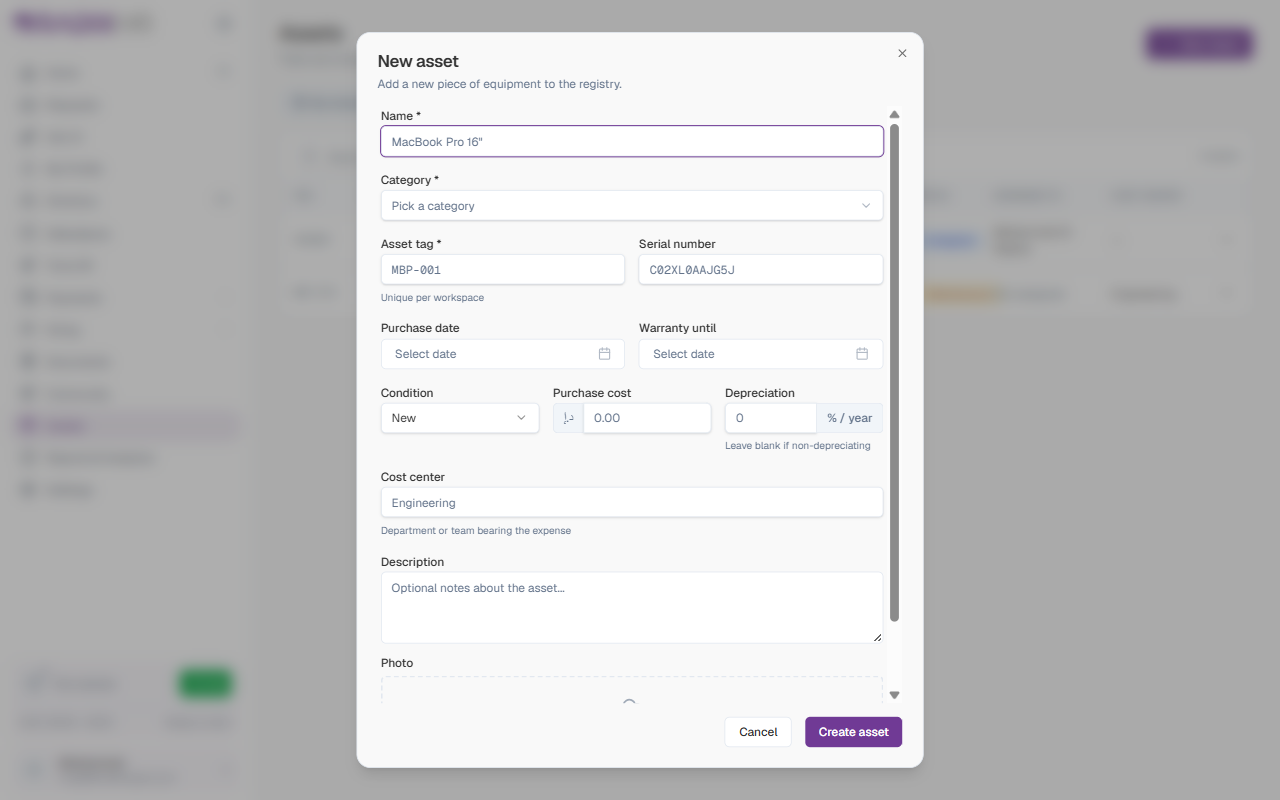Open the Category dropdown
This screenshot has height=800, width=1280.
tap(632, 206)
